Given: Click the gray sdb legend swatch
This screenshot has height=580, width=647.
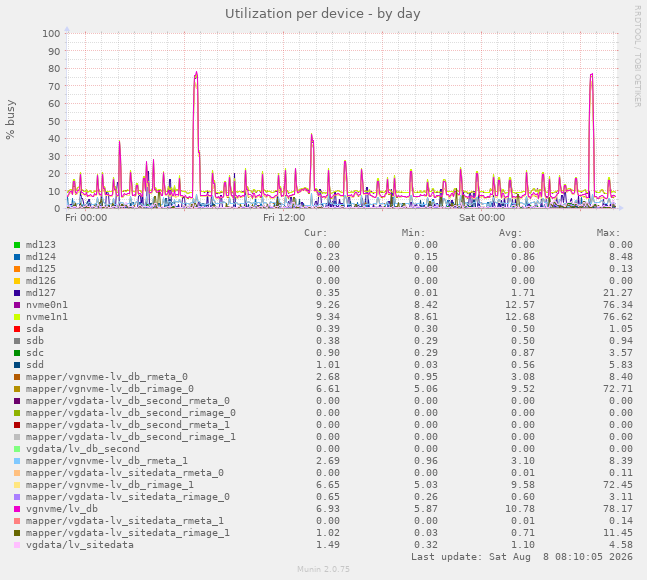Looking at the screenshot, I should point(17,341).
